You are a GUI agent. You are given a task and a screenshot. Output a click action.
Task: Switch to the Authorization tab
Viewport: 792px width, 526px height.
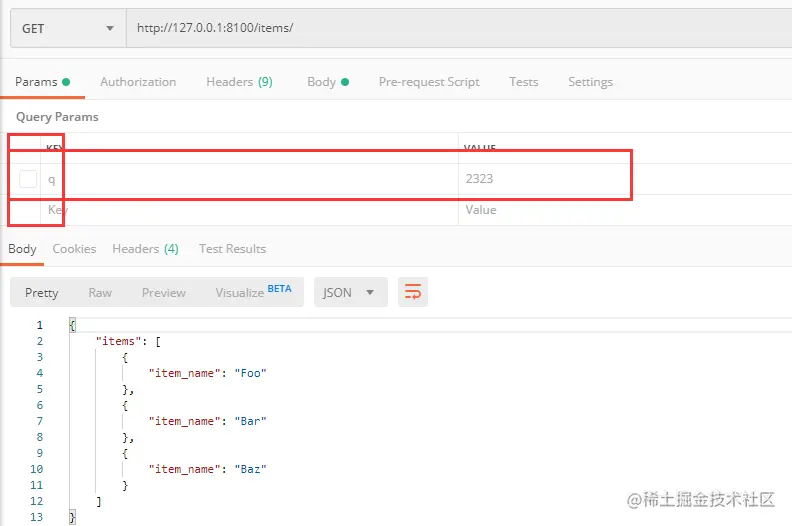point(138,82)
